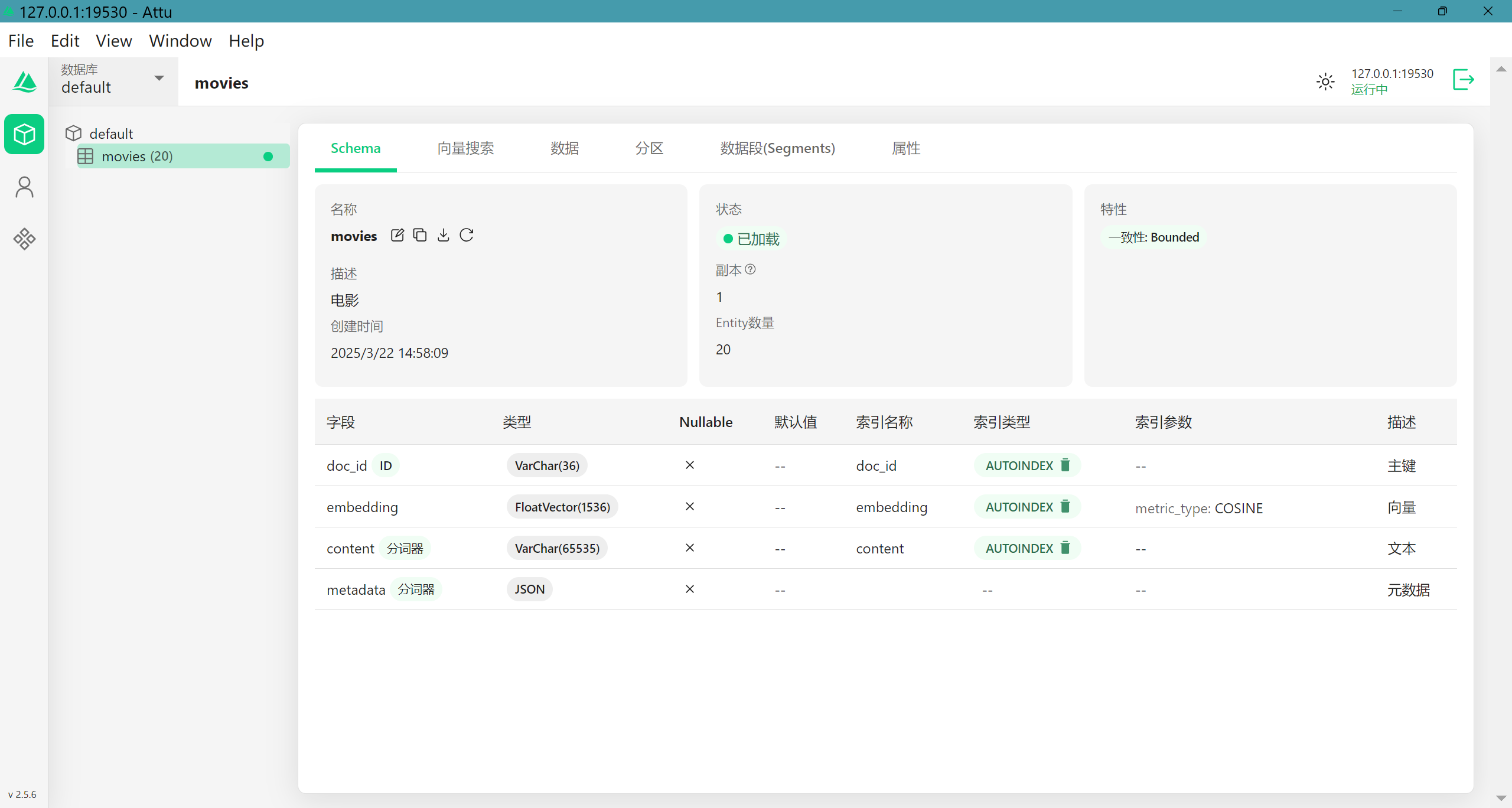Click the duplicate collection copy icon

tap(420, 236)
